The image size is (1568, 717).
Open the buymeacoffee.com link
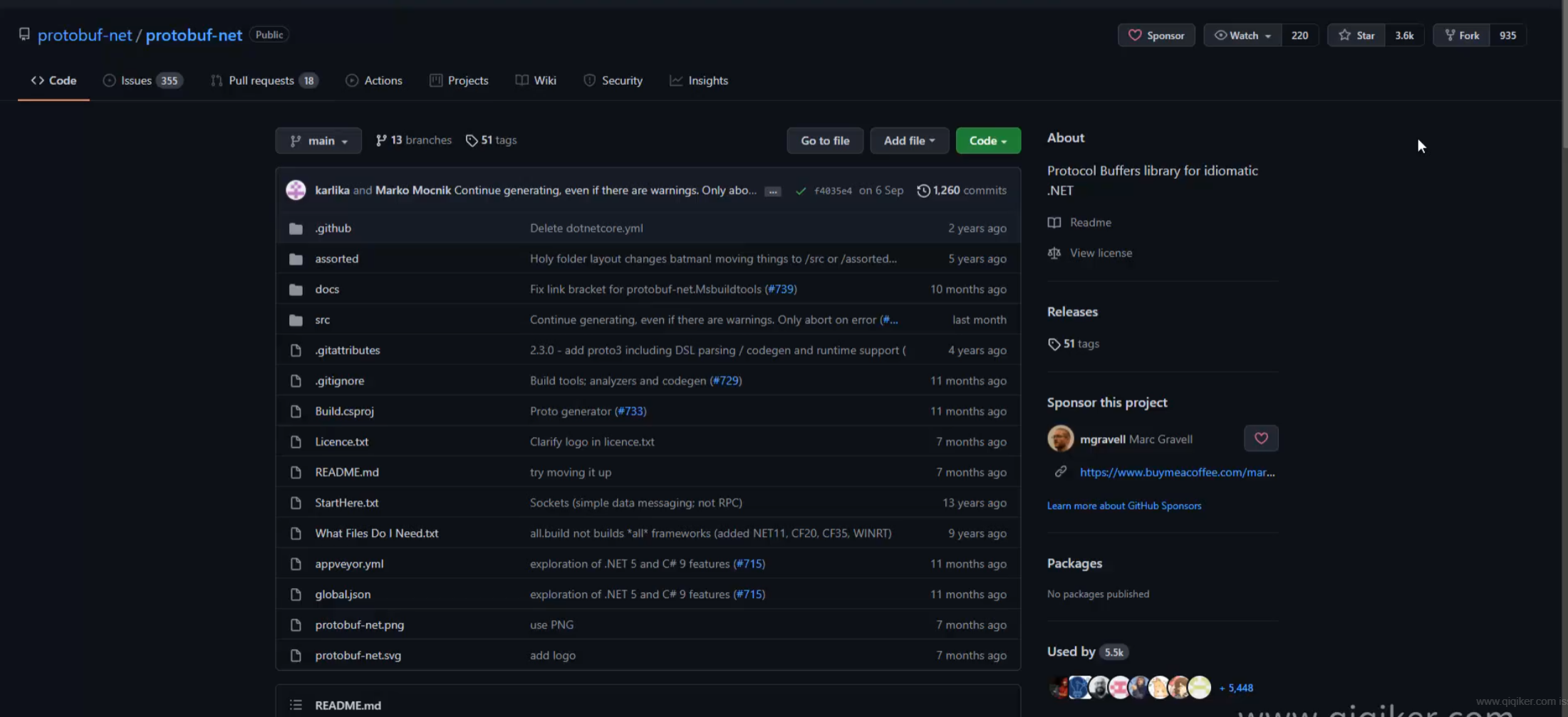coord(1177,472)
